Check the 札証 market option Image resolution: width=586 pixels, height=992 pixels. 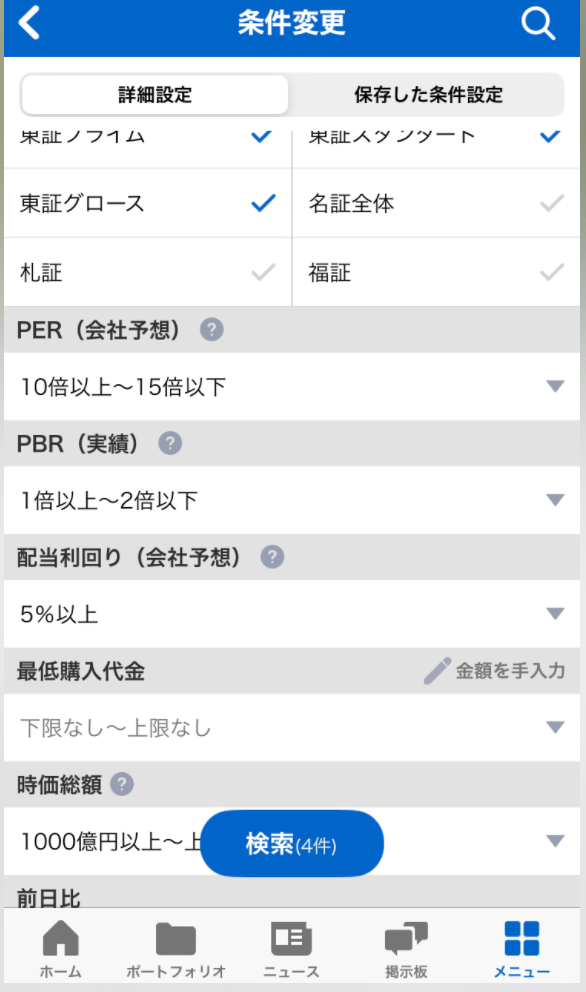[x=147, y=273]
